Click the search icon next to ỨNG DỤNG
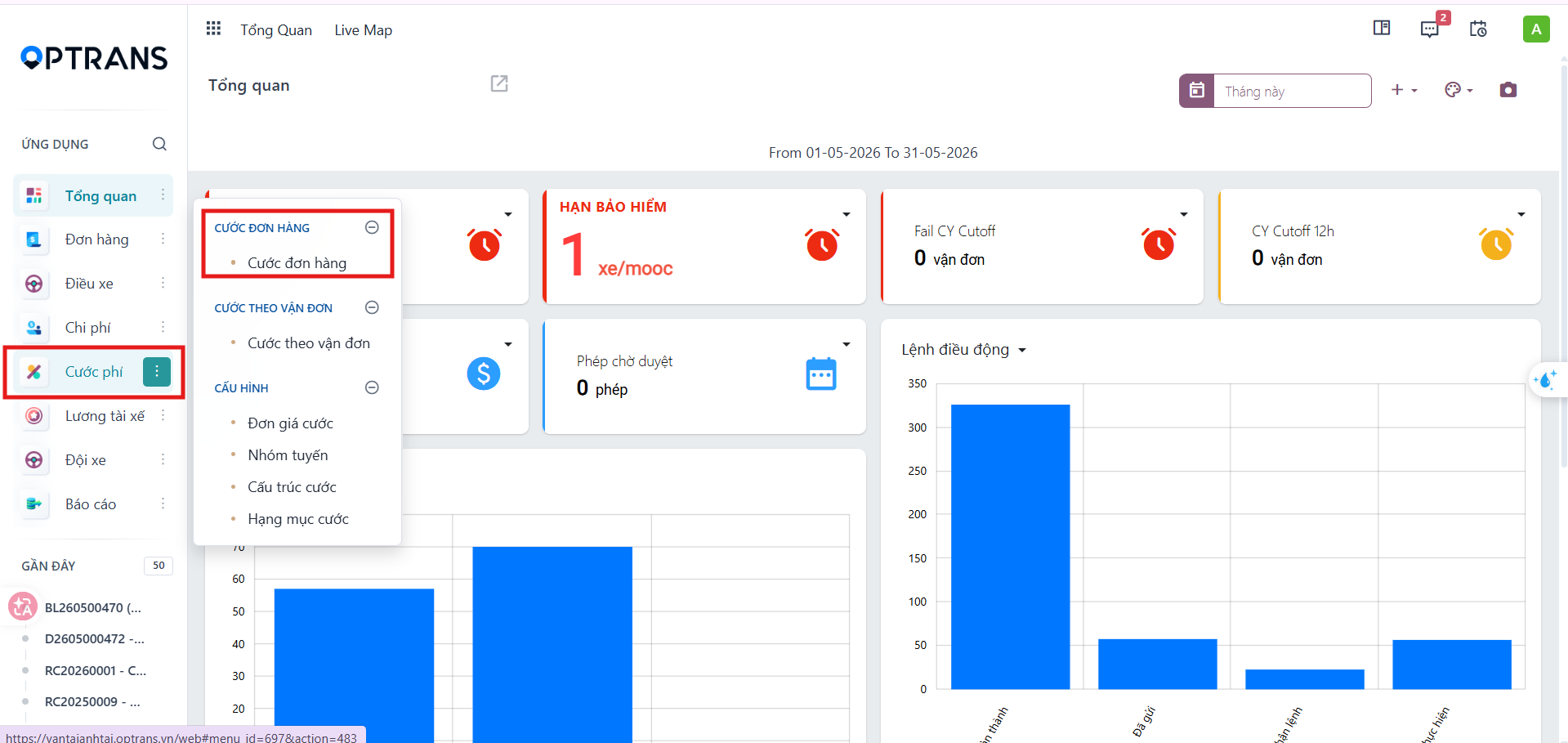The width and height of the screenshot is (1568, 743). pyautogui.click(x=159, y=144)
